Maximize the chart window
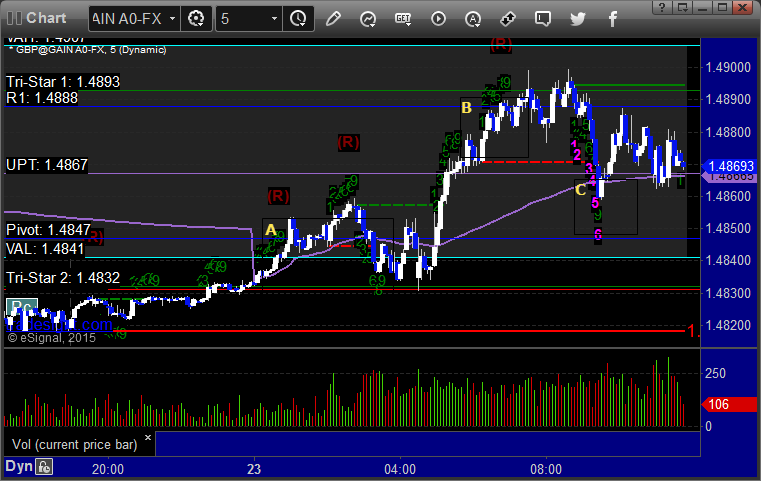Screen dimensions: 761x481 tap(722, 7)
